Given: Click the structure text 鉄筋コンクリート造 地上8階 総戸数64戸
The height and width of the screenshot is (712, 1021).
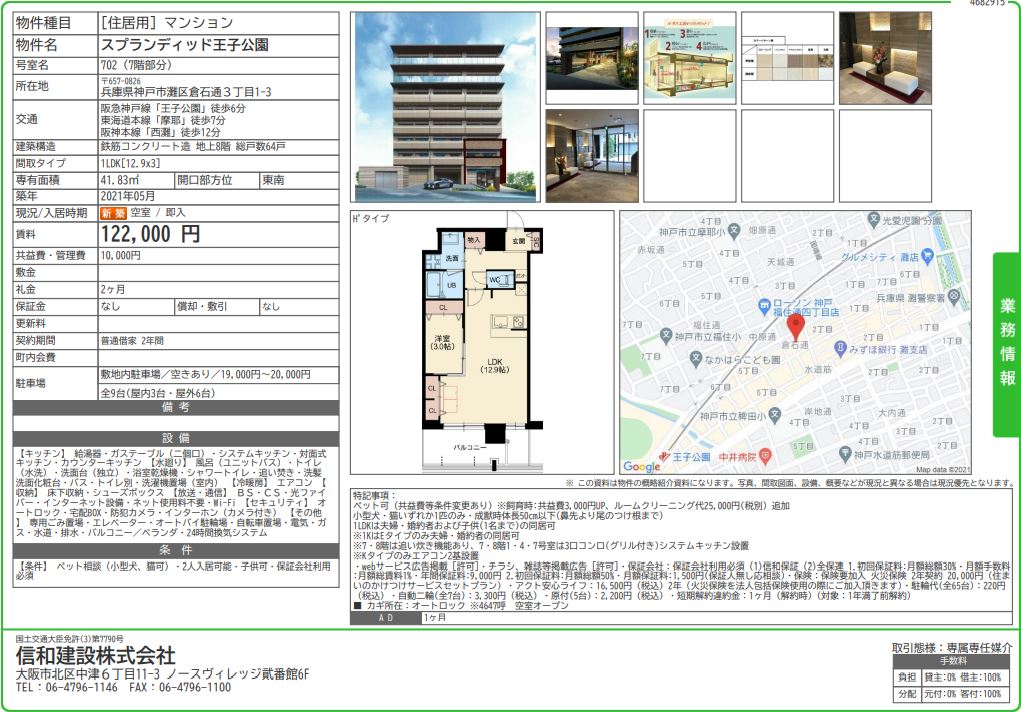Looking at the screenshot, I should tap(193, 147).
